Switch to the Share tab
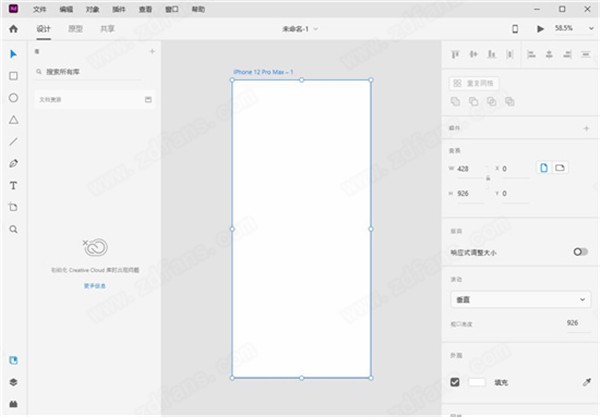 [107, 29]
